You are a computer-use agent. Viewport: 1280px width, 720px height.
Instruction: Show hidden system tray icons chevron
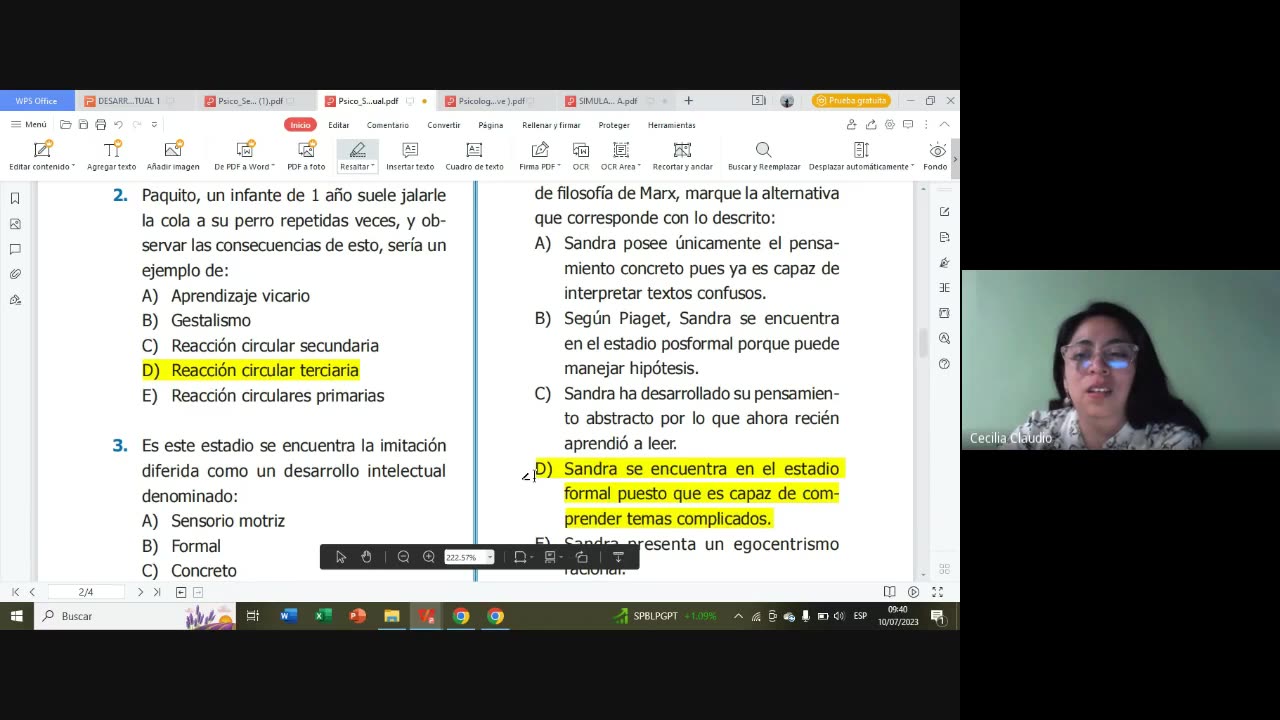click(x=738, y=616)
